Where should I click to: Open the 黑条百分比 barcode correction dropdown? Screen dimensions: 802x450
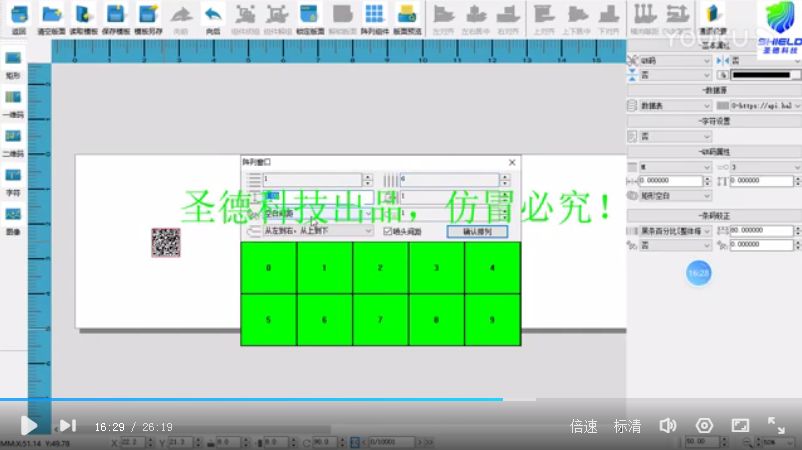coord(675,231)
